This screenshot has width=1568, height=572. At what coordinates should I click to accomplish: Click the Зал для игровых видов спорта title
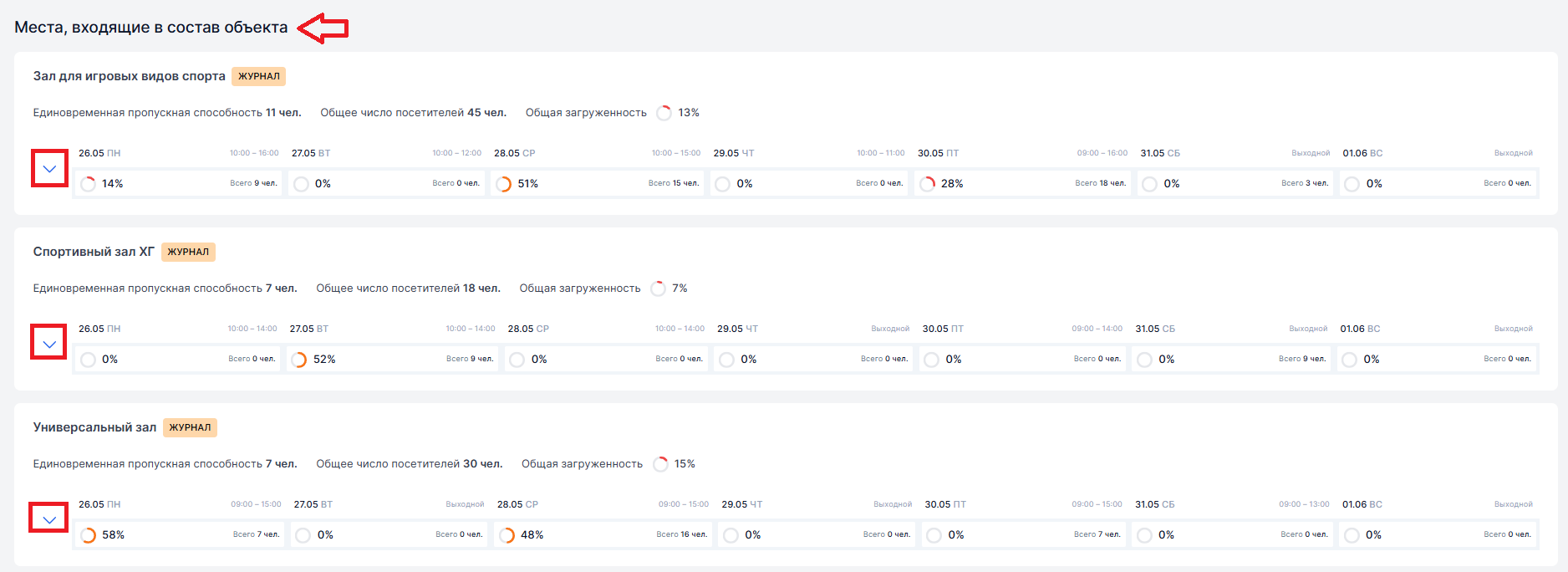click(129, 76)
